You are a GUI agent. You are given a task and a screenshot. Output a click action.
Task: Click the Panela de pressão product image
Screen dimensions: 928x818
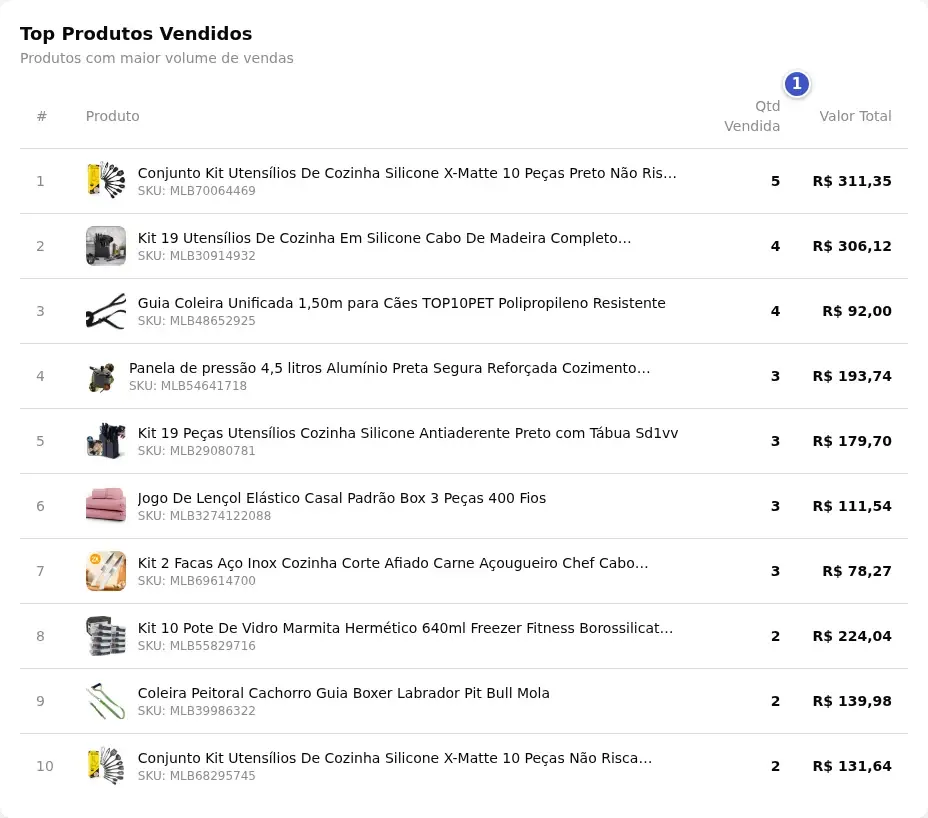pyautogui.click(x=102, y=376)
